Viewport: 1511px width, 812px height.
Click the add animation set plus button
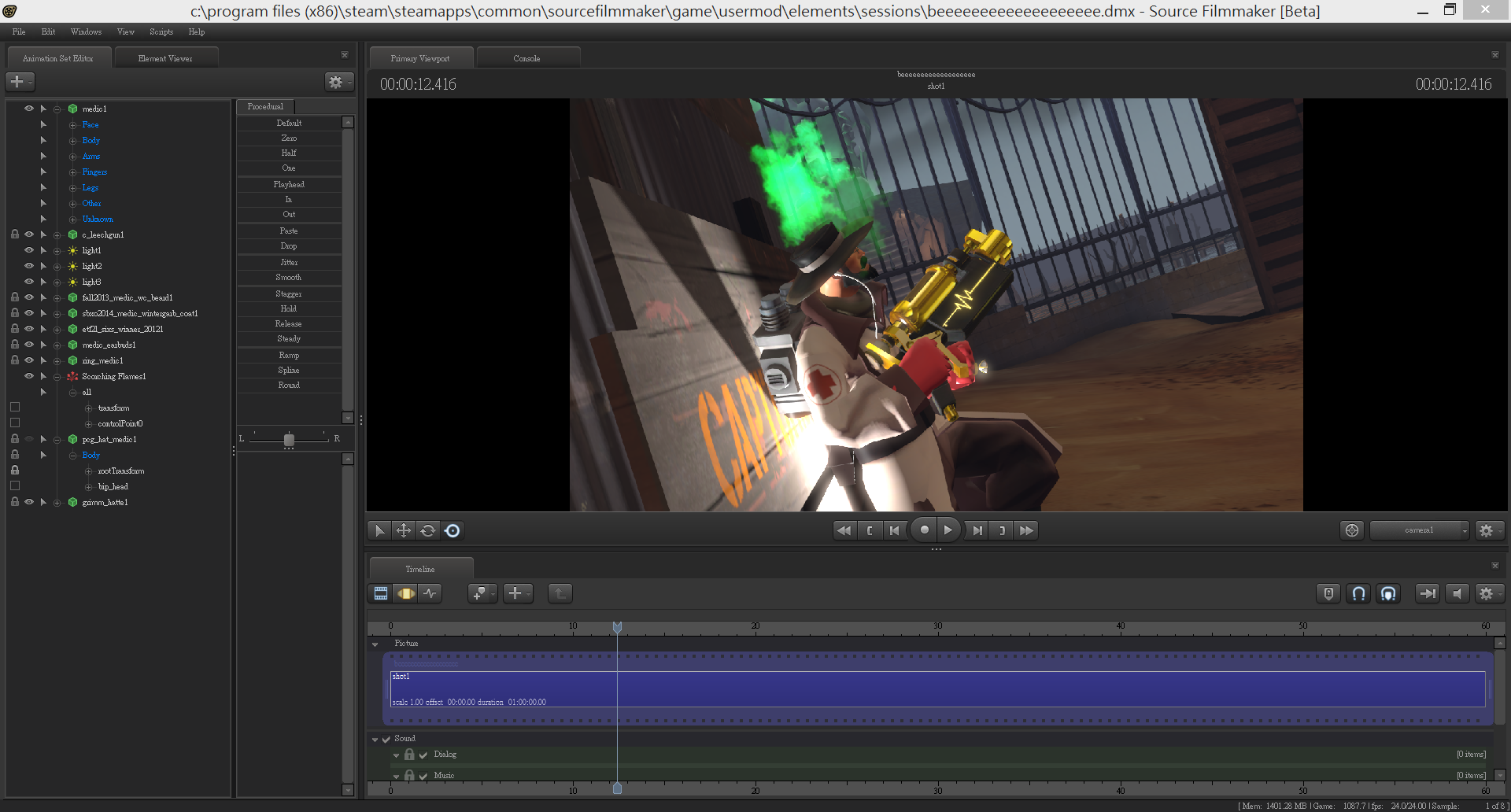pyautogui.click(x=19, y=82)
